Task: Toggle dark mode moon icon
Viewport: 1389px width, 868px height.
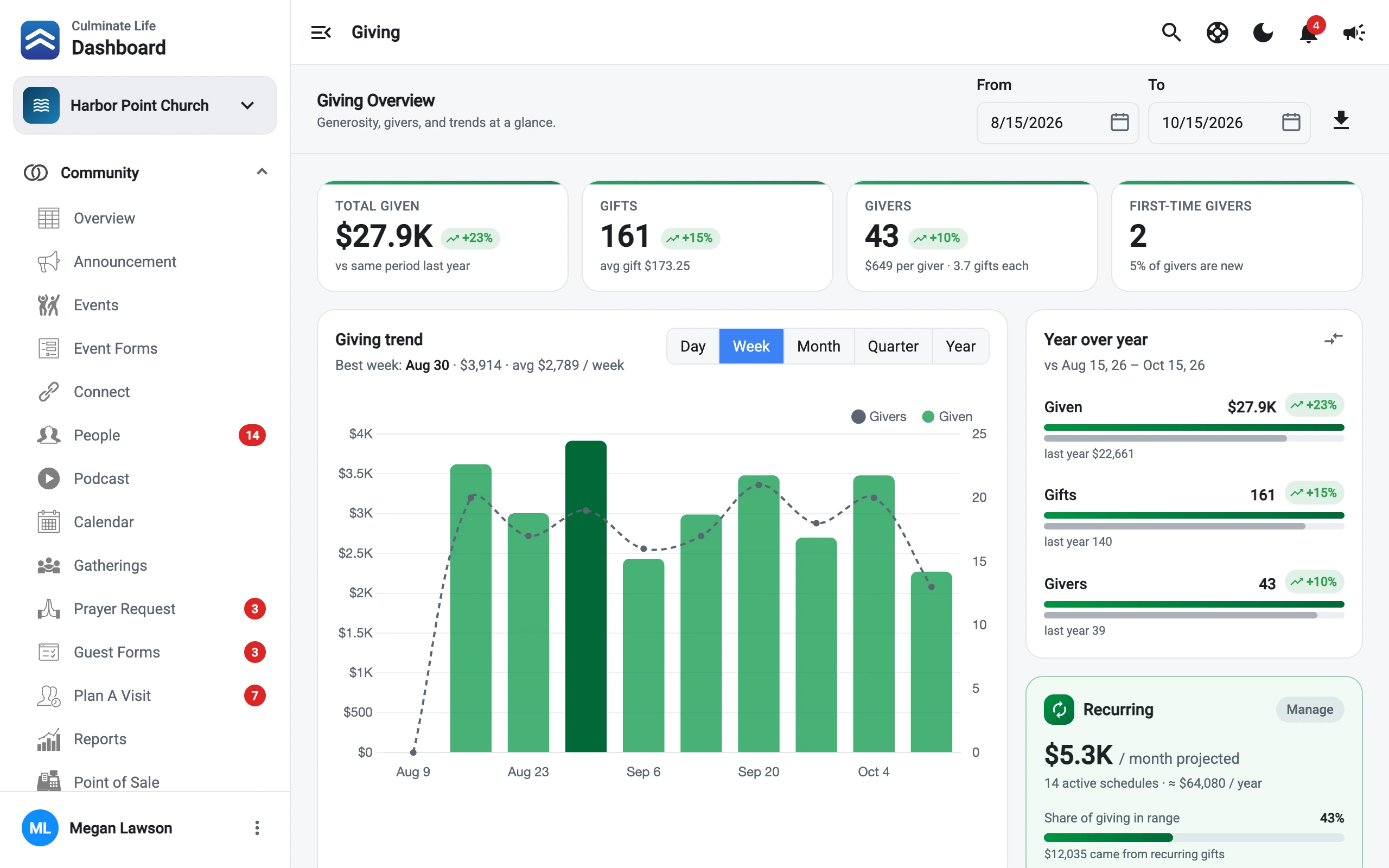Action: pyautogui.click(x=1263, y=33)
